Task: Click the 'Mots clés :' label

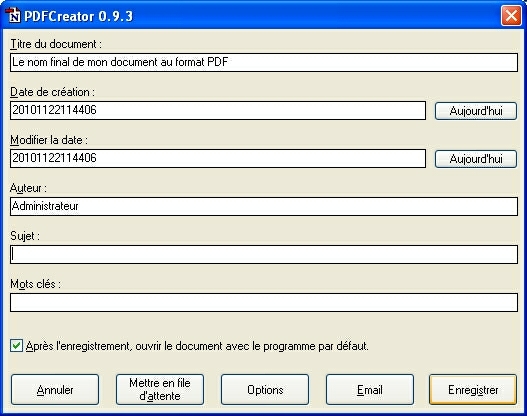Action: click(x=36, y=284)
